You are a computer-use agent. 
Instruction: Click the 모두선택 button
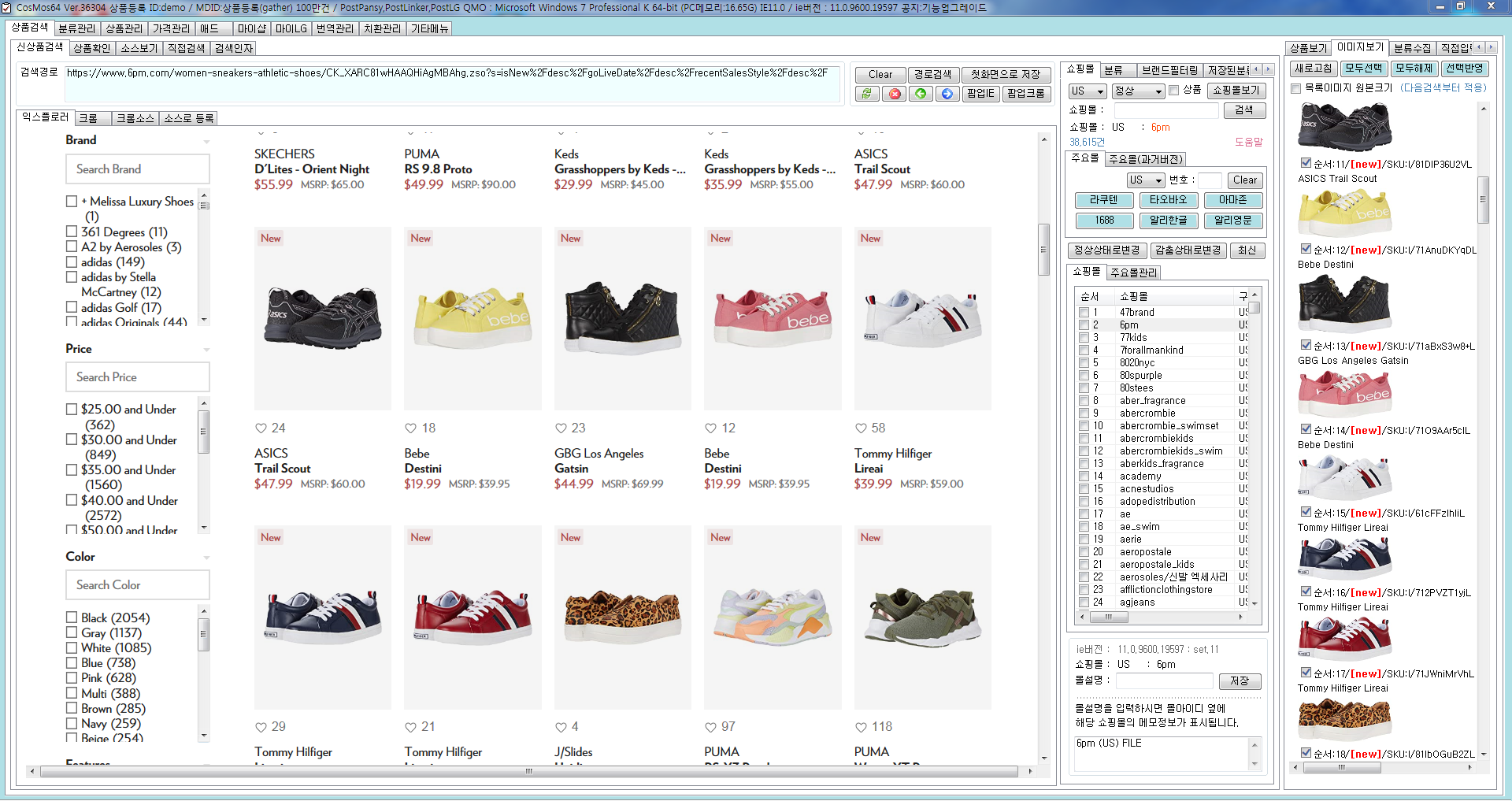coord(1364,69)
